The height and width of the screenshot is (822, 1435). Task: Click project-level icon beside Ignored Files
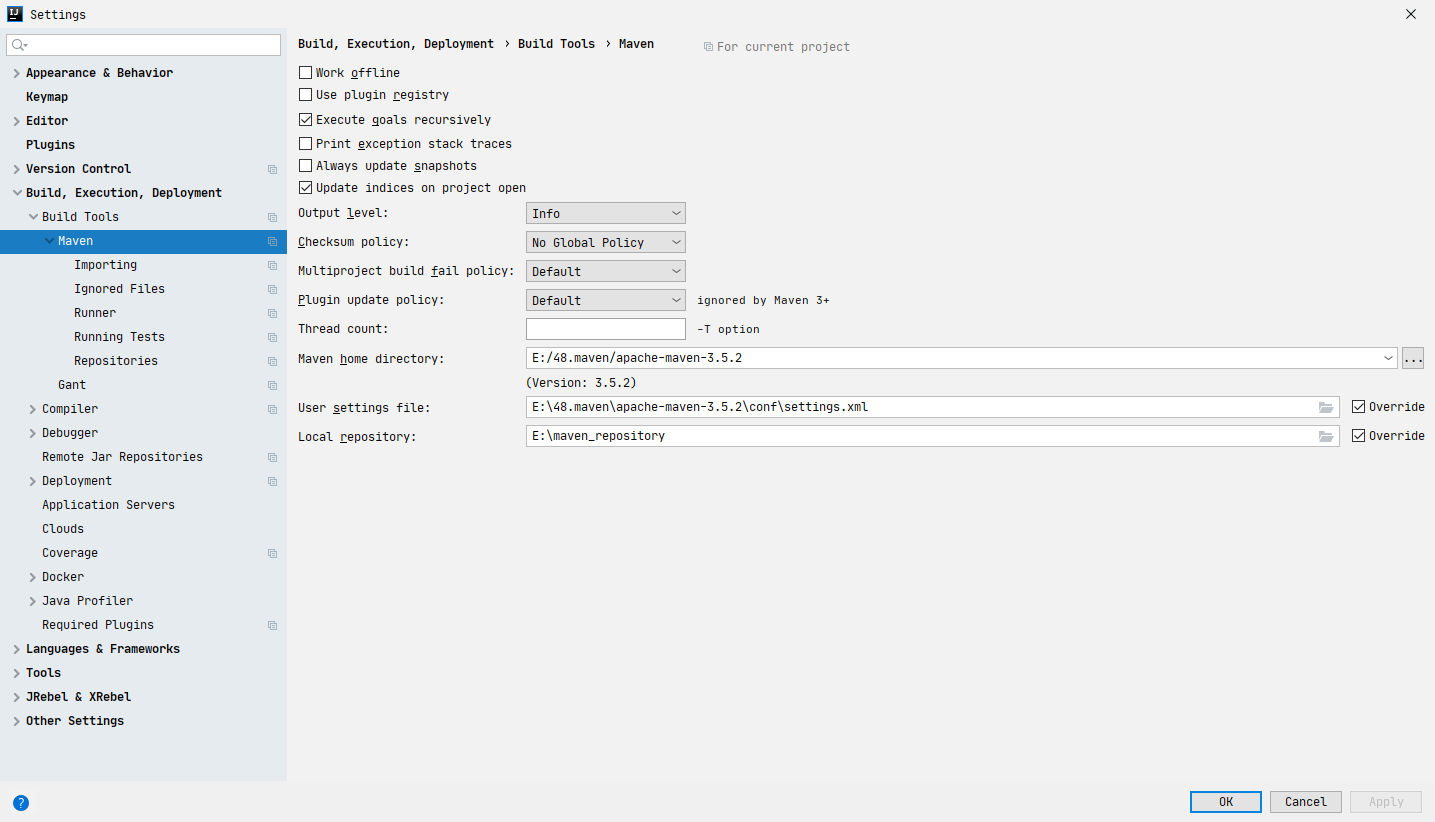point(272,289)
